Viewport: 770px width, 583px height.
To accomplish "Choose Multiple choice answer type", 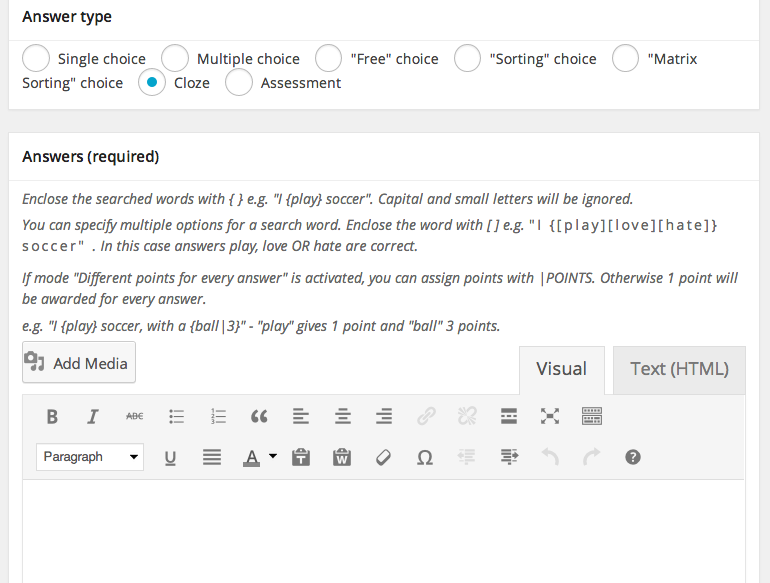I will (175, 58).
